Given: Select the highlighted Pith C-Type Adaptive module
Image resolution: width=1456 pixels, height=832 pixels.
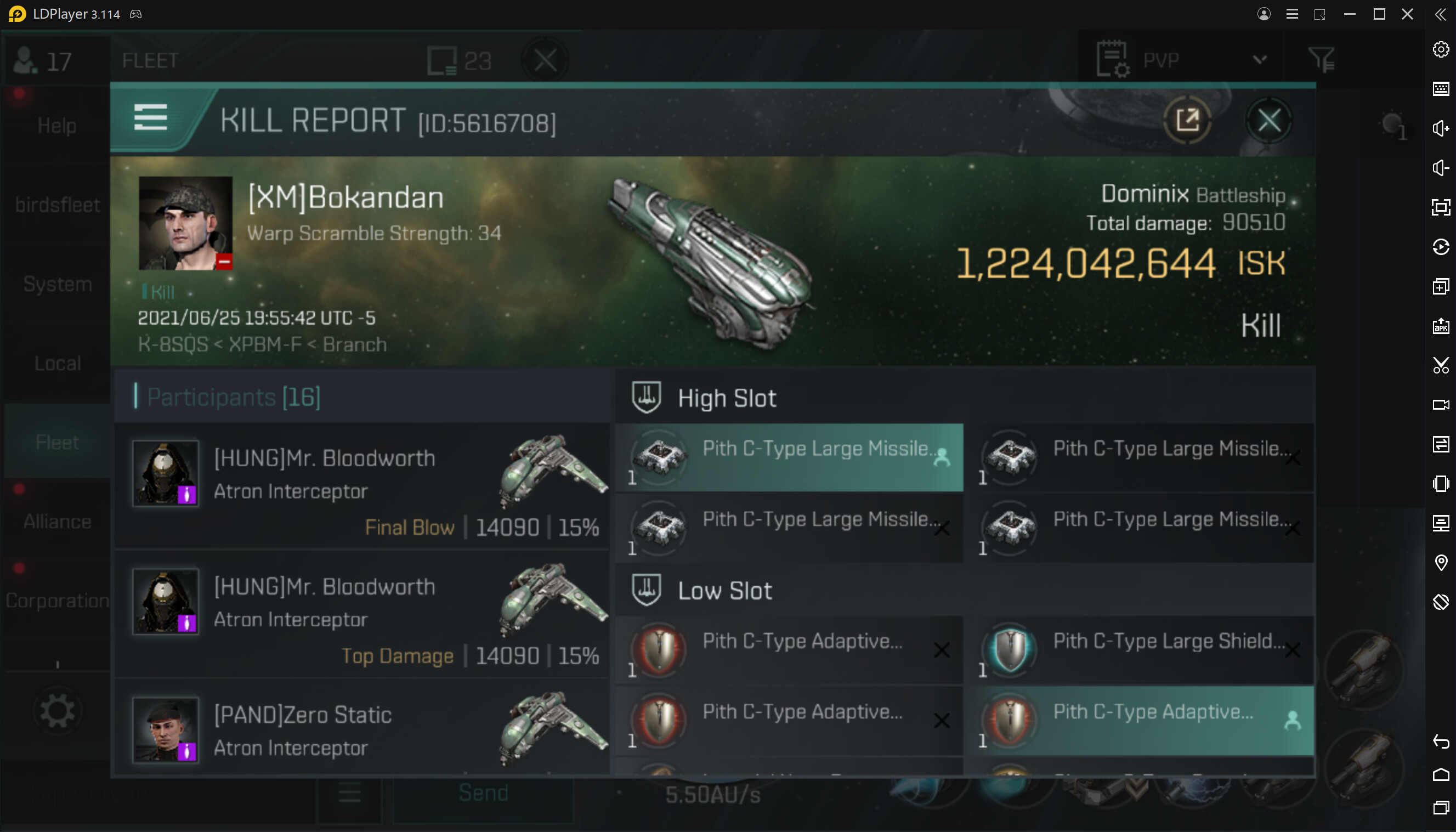Looking at the screenshot, I should (1141, 721).
